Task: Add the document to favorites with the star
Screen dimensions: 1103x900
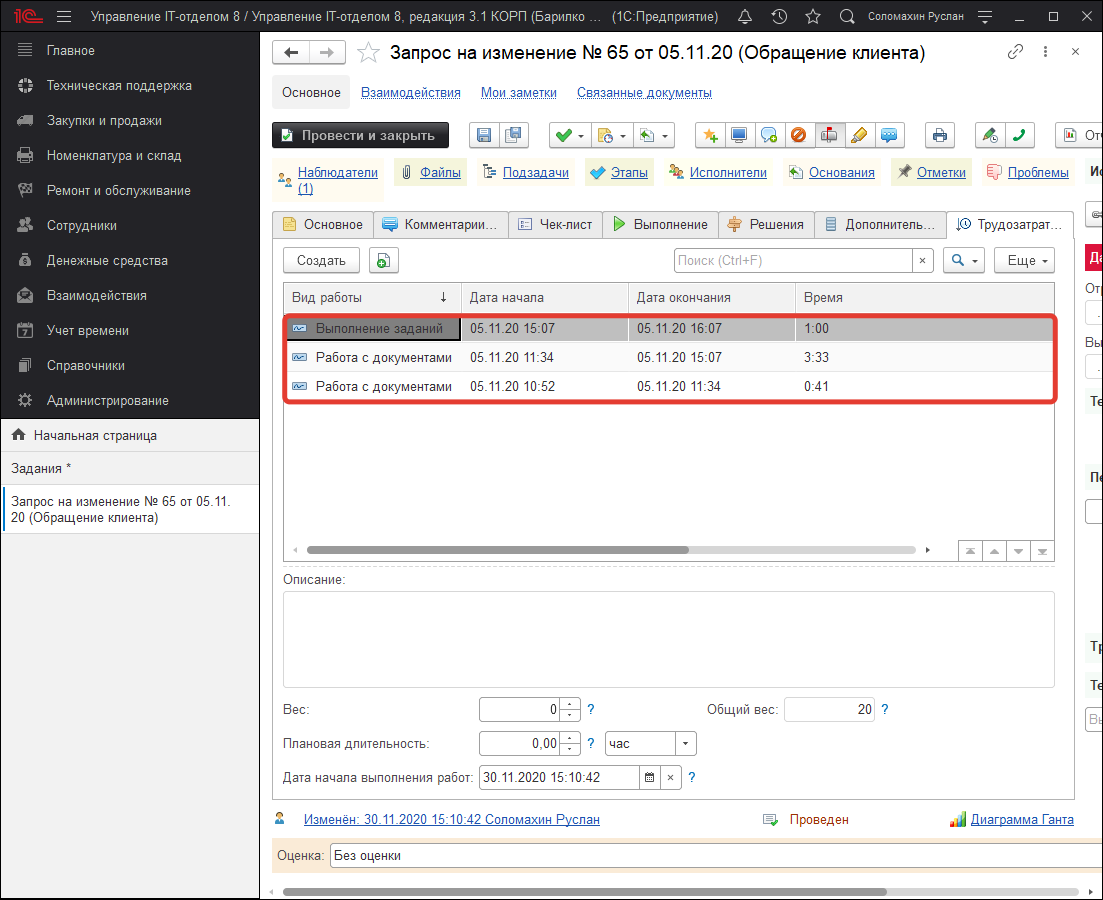Action: pyautogui.click(x=368, y=53)
